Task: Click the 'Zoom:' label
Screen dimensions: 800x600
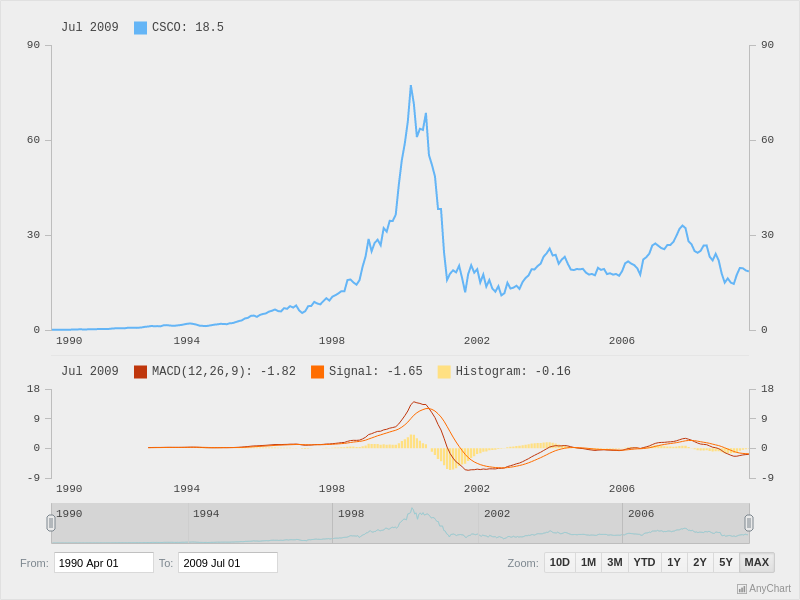Action: (x=523, y=563)
